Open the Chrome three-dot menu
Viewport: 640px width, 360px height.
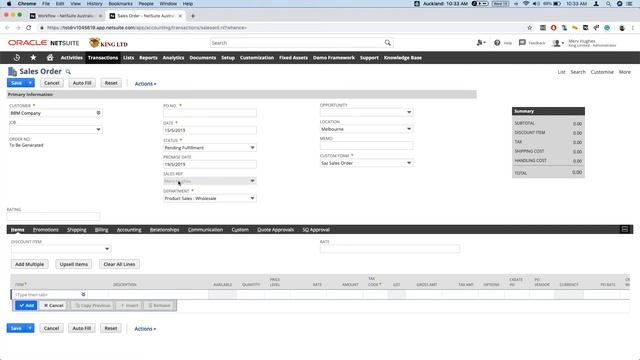coord(633,28)
